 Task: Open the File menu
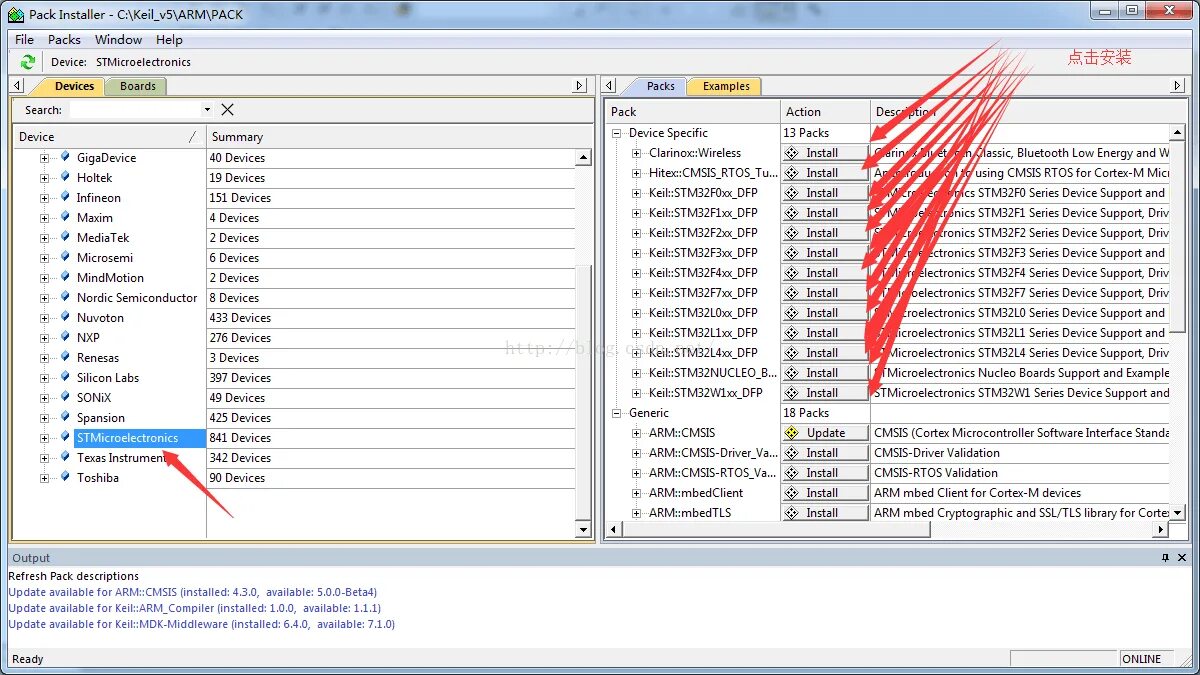[x=24, y=39]
